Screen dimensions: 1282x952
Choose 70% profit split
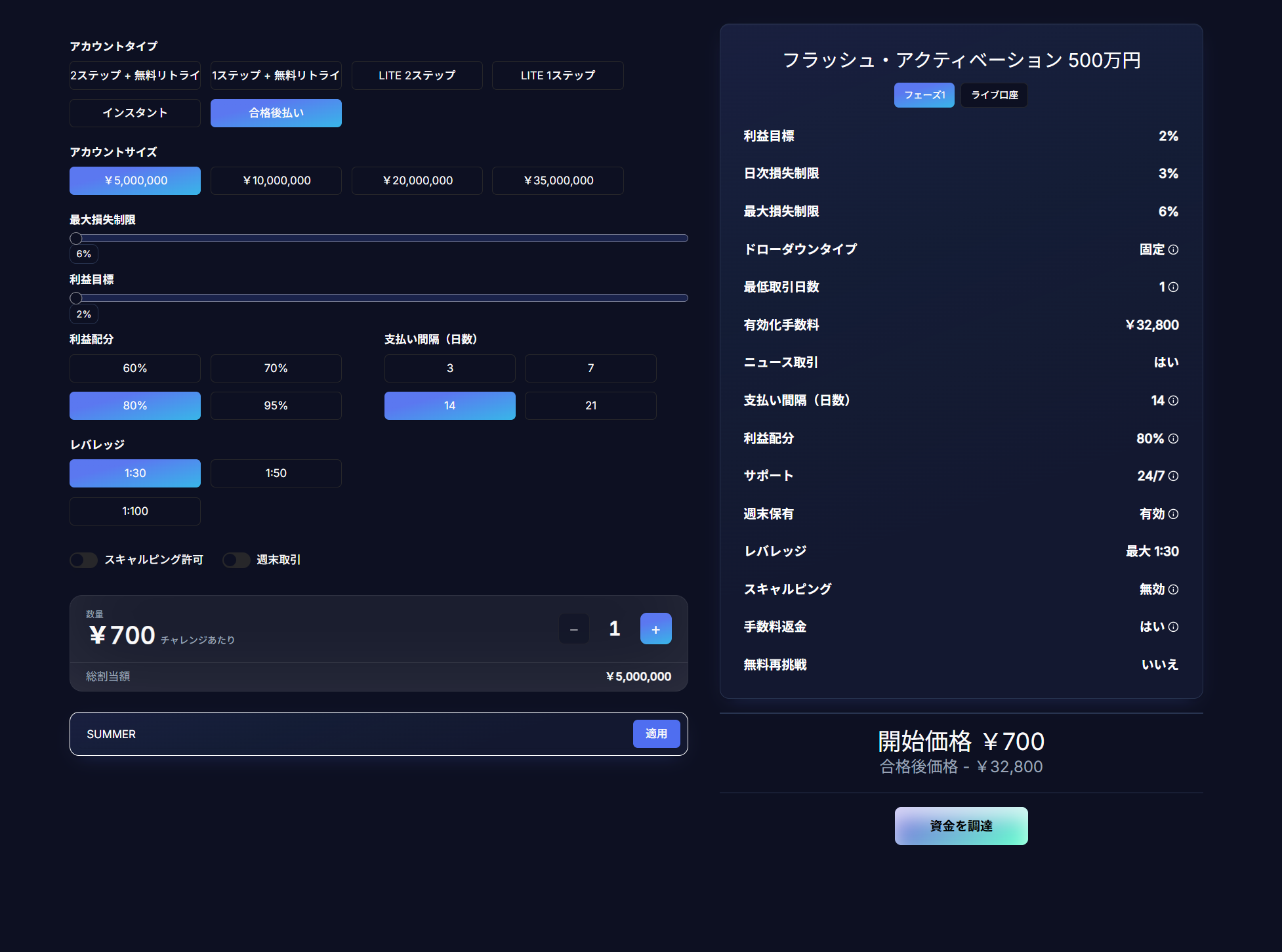coord(276,368)
